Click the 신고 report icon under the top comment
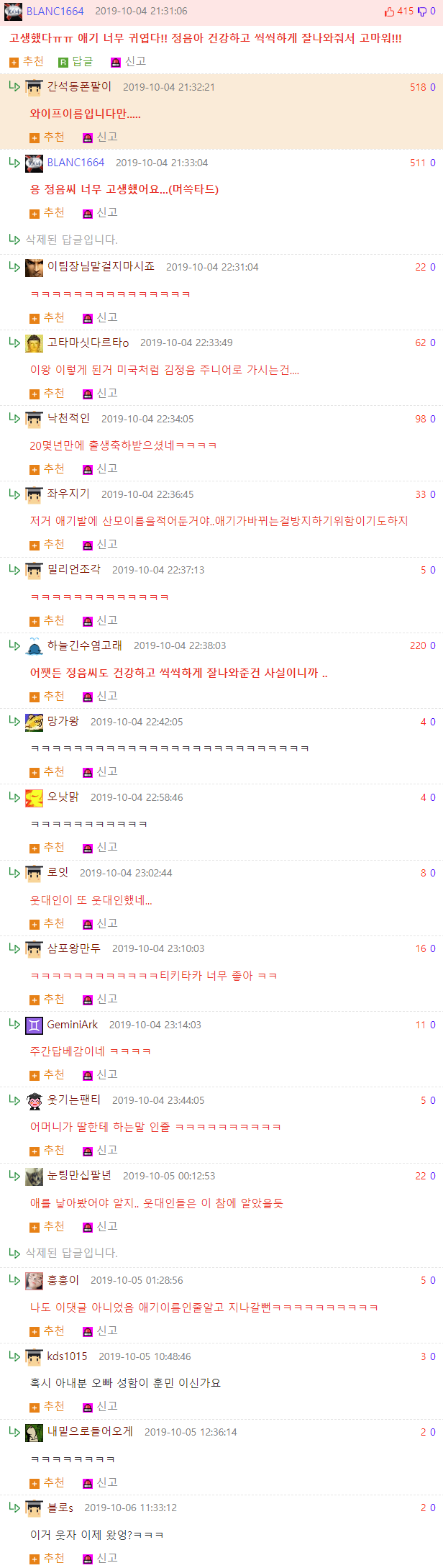 (115, 63)
